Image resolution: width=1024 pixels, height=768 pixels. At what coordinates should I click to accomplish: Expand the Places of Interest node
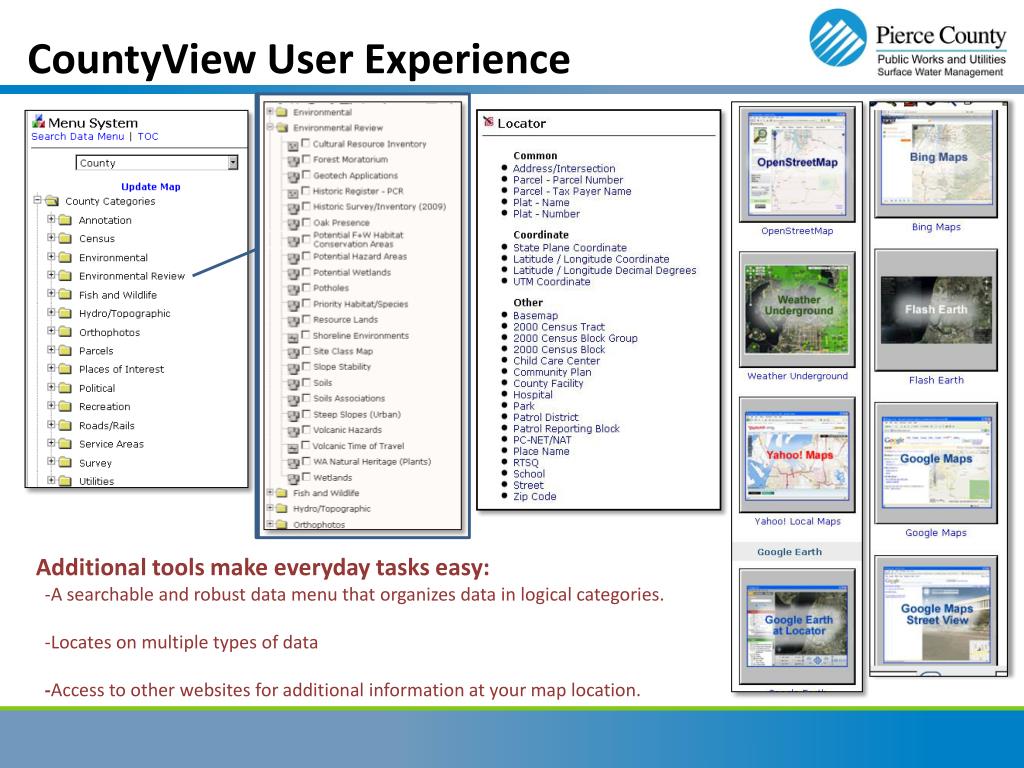click(x=51, y=368)
